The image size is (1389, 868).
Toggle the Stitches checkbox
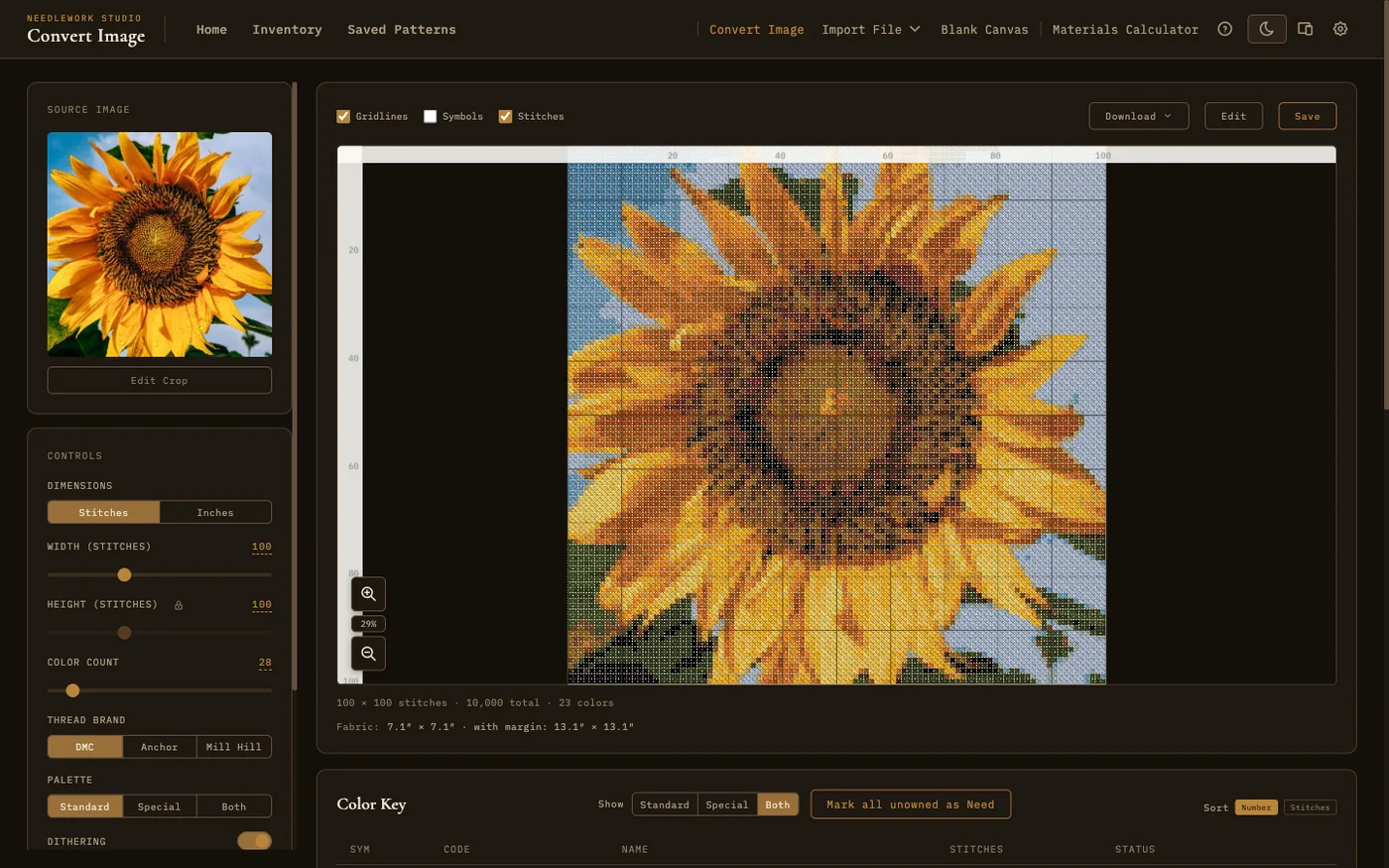pyautogui.click(x=505, y=116)
